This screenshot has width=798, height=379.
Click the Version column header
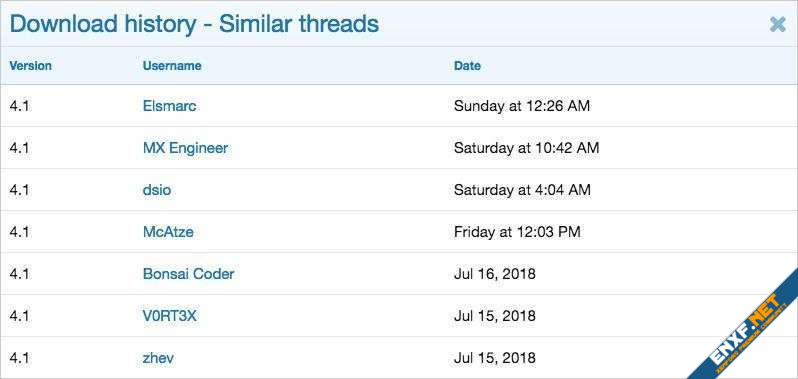pyautogui.click(x=31, y=66)
